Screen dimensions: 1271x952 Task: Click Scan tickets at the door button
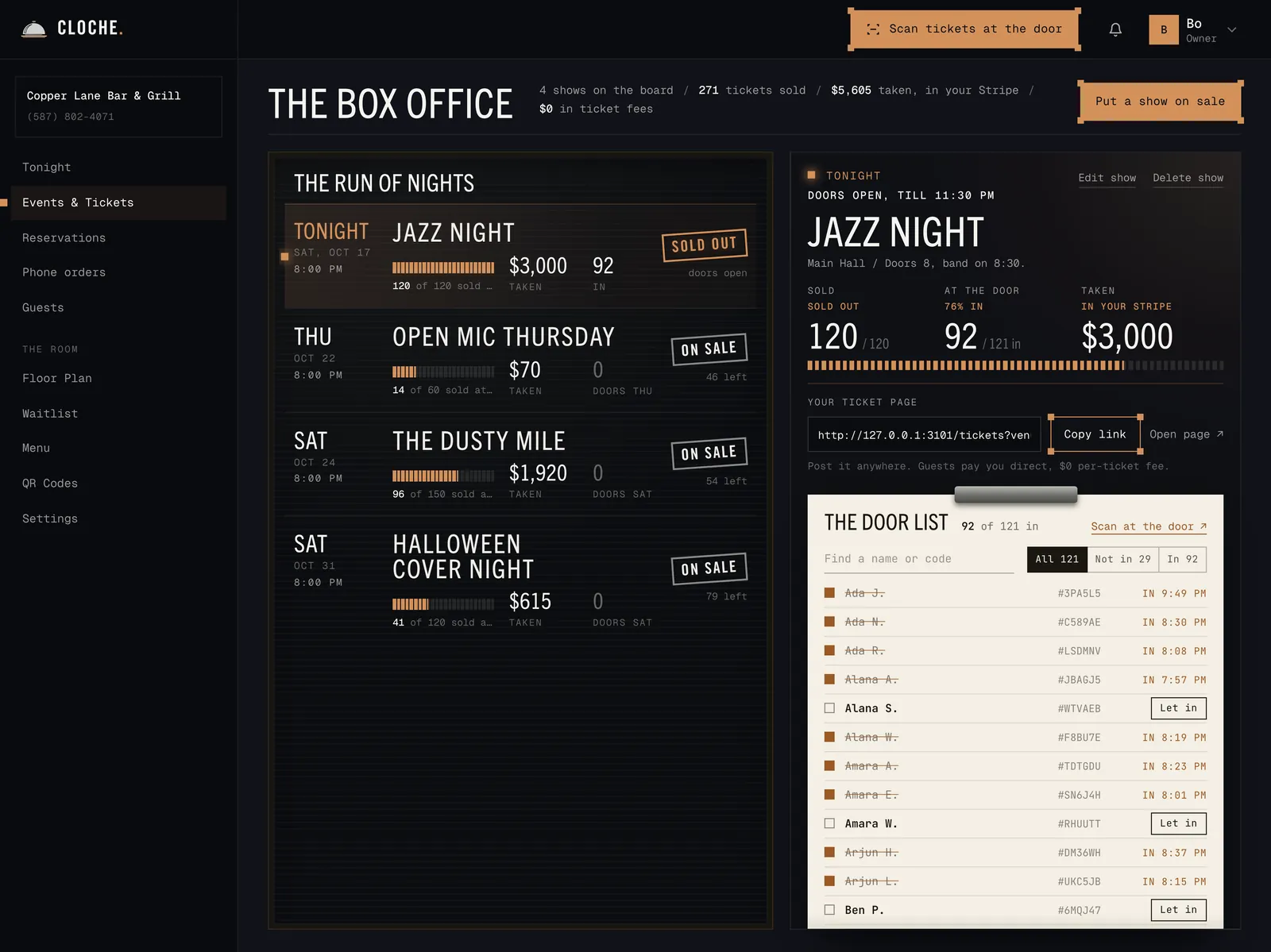coord(964,29)
